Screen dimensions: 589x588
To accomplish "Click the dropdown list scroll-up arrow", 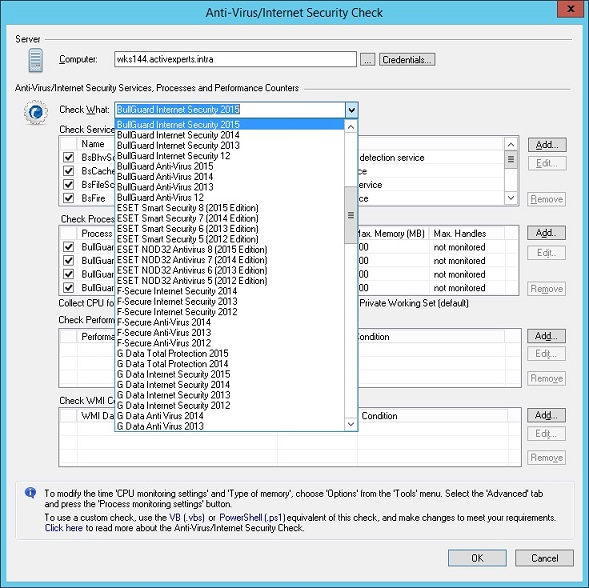I will click(351, 127).
